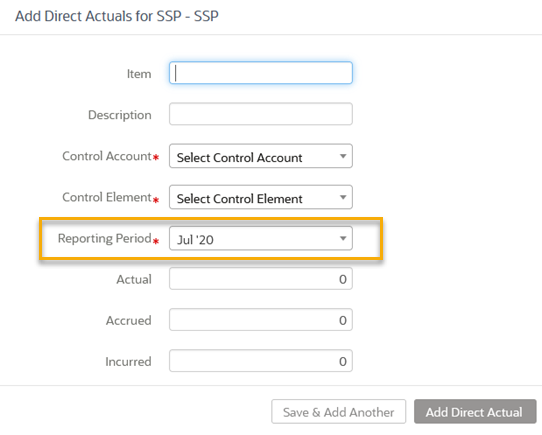
Task: Select the Incurred amount field
Action: pos(261,361)
